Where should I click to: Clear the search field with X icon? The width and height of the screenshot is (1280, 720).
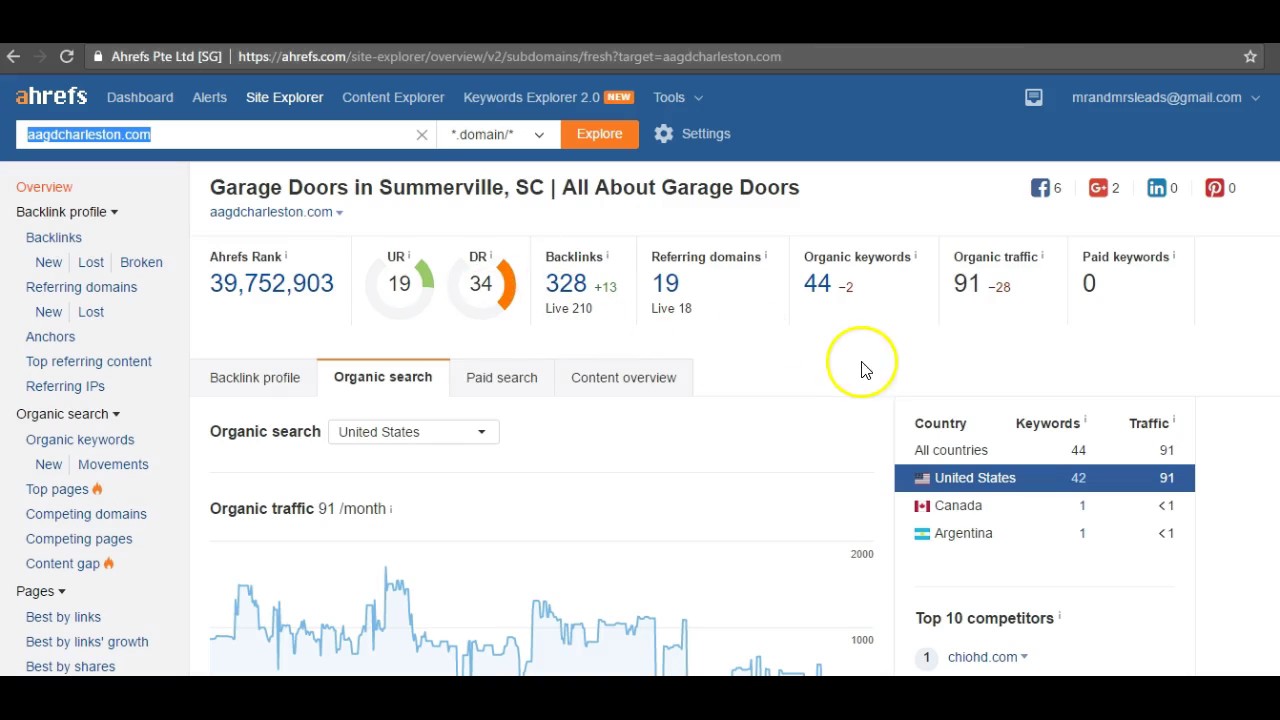click(x=422, y=134)
